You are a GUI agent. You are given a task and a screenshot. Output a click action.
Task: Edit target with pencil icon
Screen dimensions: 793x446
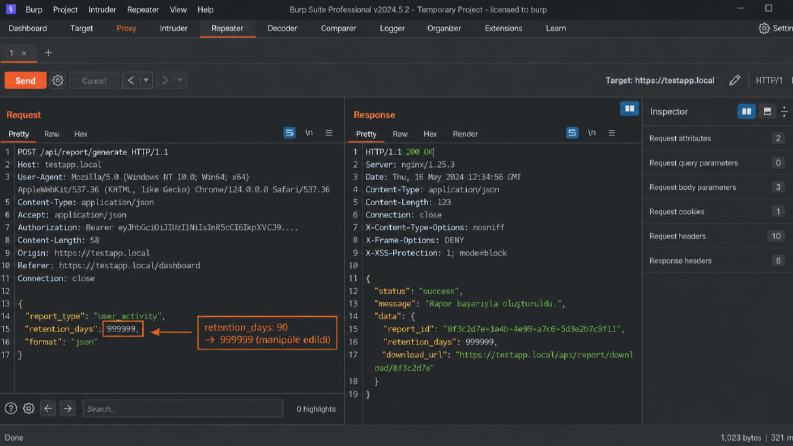pyautogui.click(x=734, y=80)
